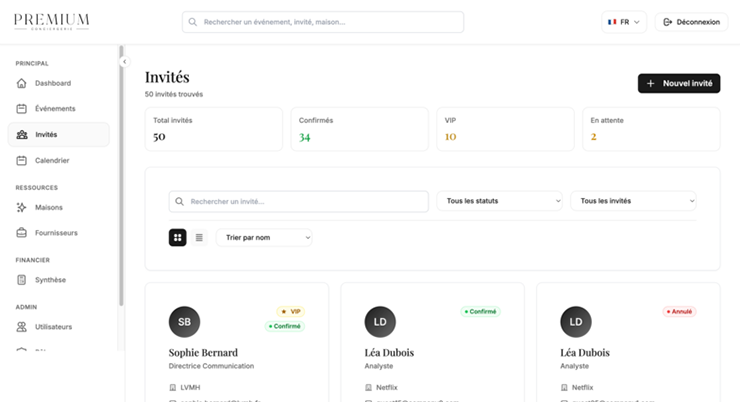
Task: Expand the Tous les invités filter
Action: click(633, 201)
